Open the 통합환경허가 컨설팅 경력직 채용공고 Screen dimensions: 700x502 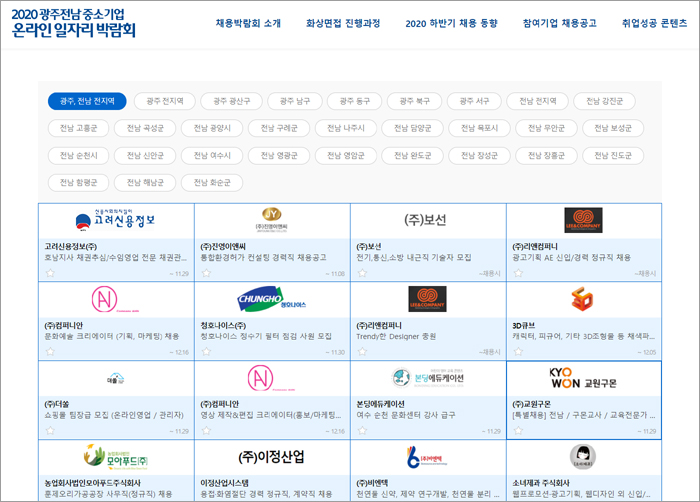[263, 257]
